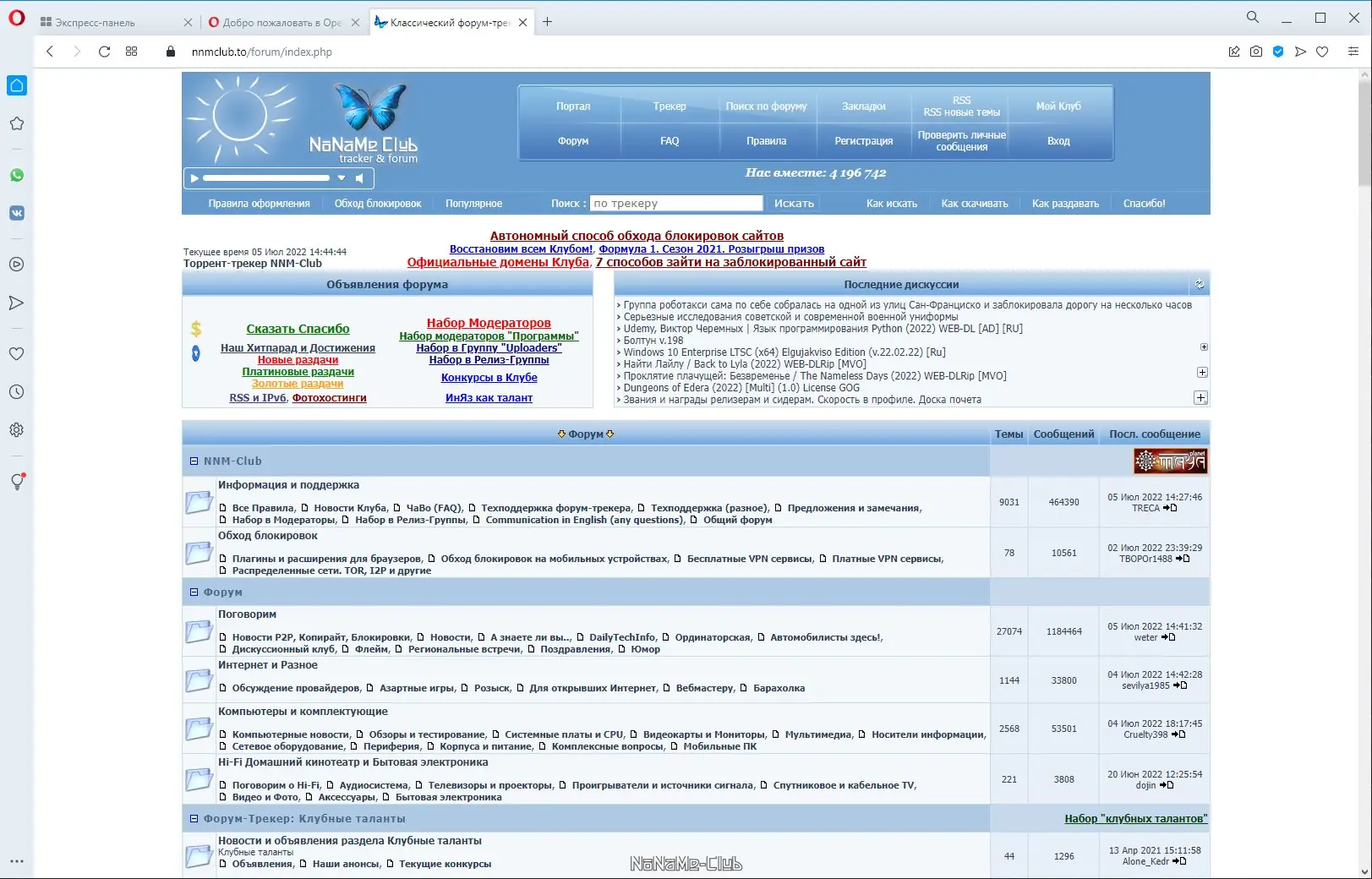The height and width of the screenshot is (879, 1372).
Task: Open Settings gear in the sidebar
Action: 16,430
